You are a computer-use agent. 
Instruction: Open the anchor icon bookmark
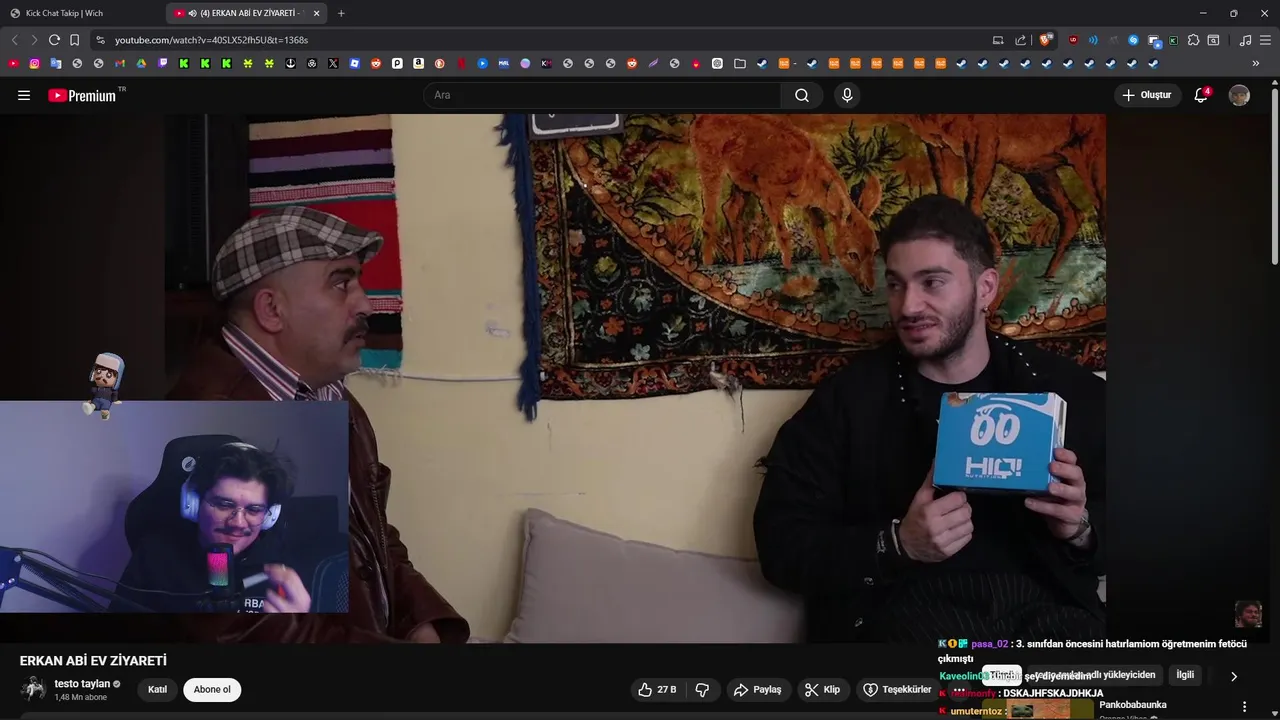click(x=290, y=63)
